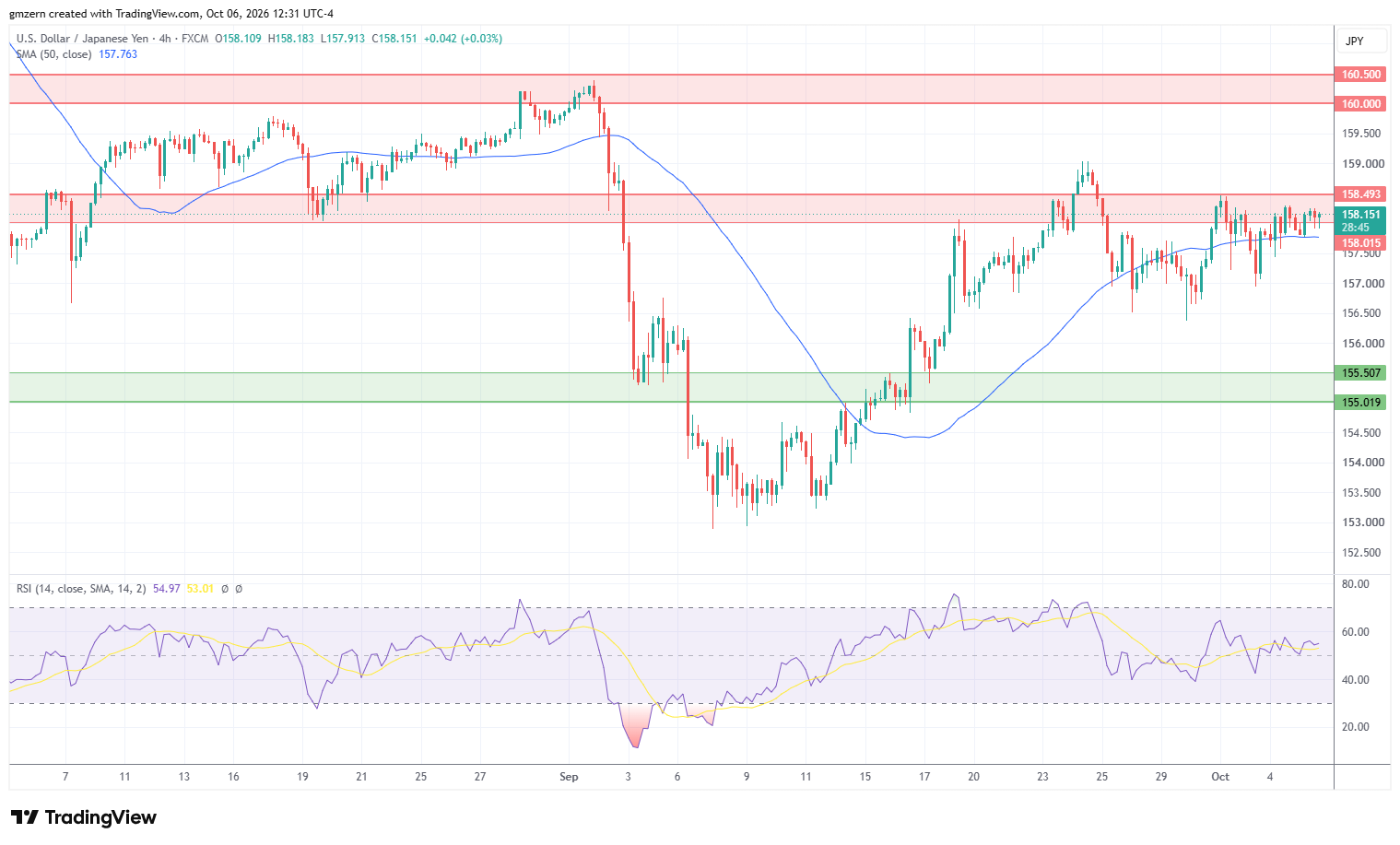Click the TradingView logo at the bottom

[x=84, y=817]
